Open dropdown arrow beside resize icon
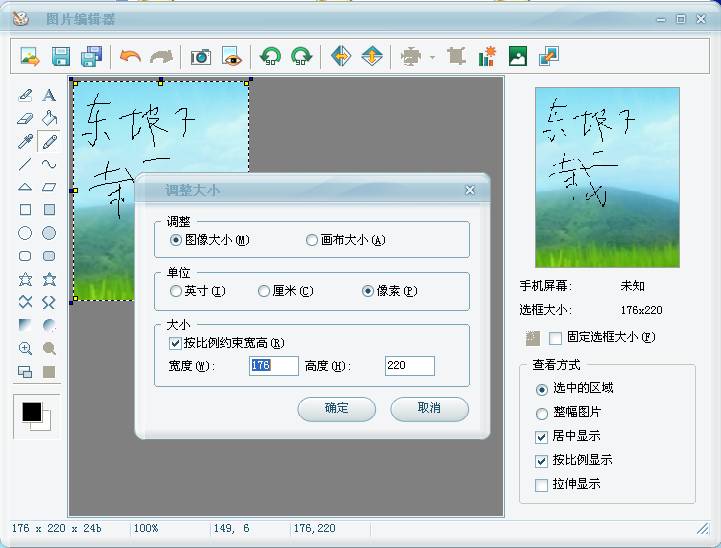 point(432,57)
